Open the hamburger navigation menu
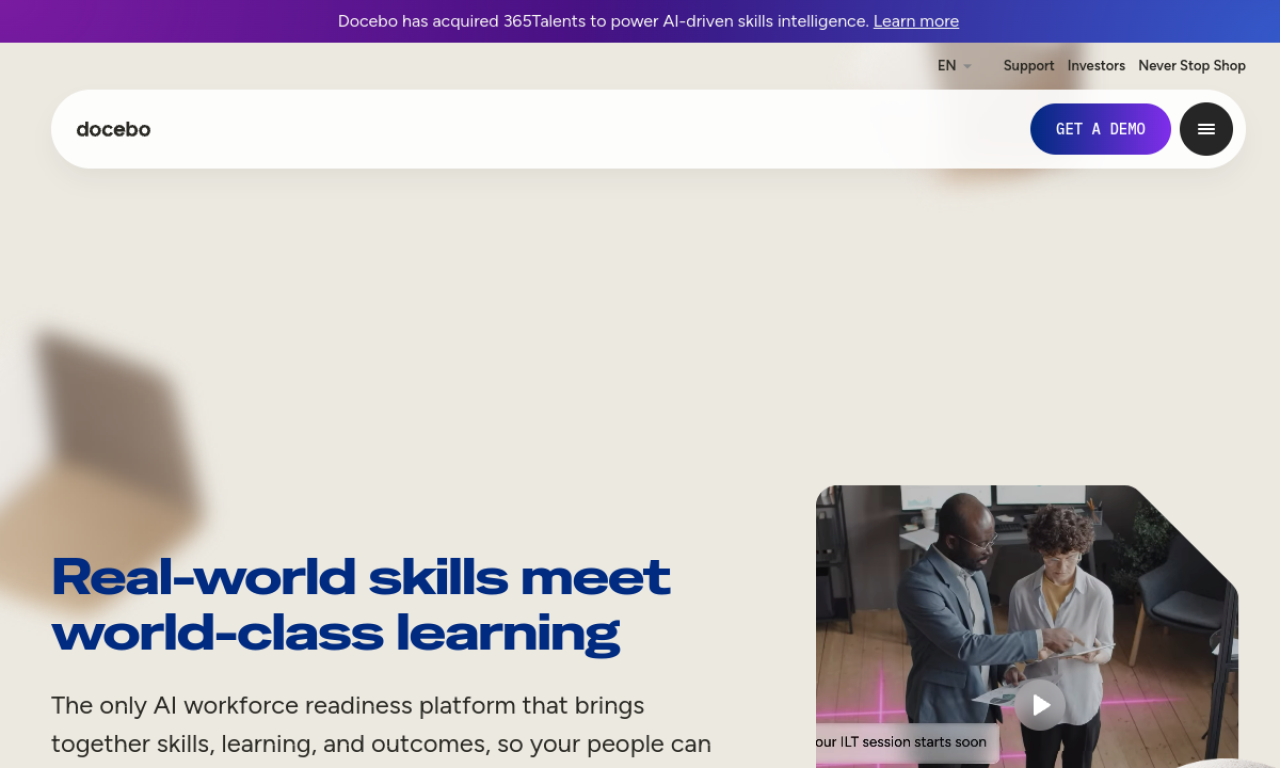1280x768 pixels. tap(1206, 129)
